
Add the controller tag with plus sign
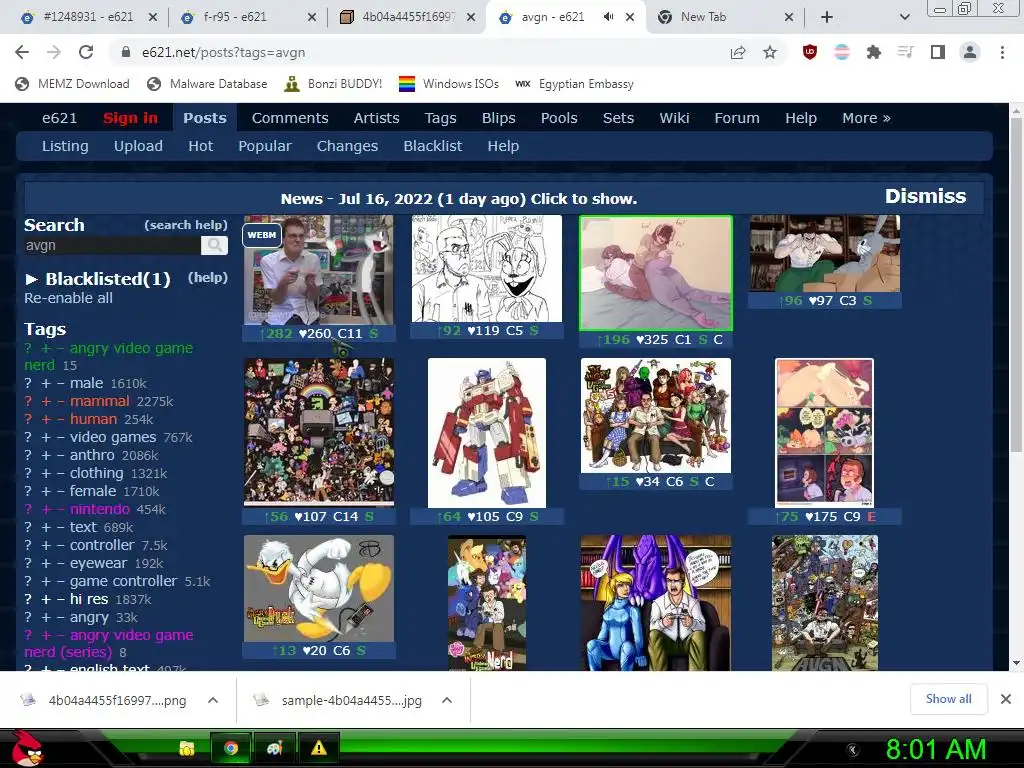pyautogui.click(x=46, y=545)
